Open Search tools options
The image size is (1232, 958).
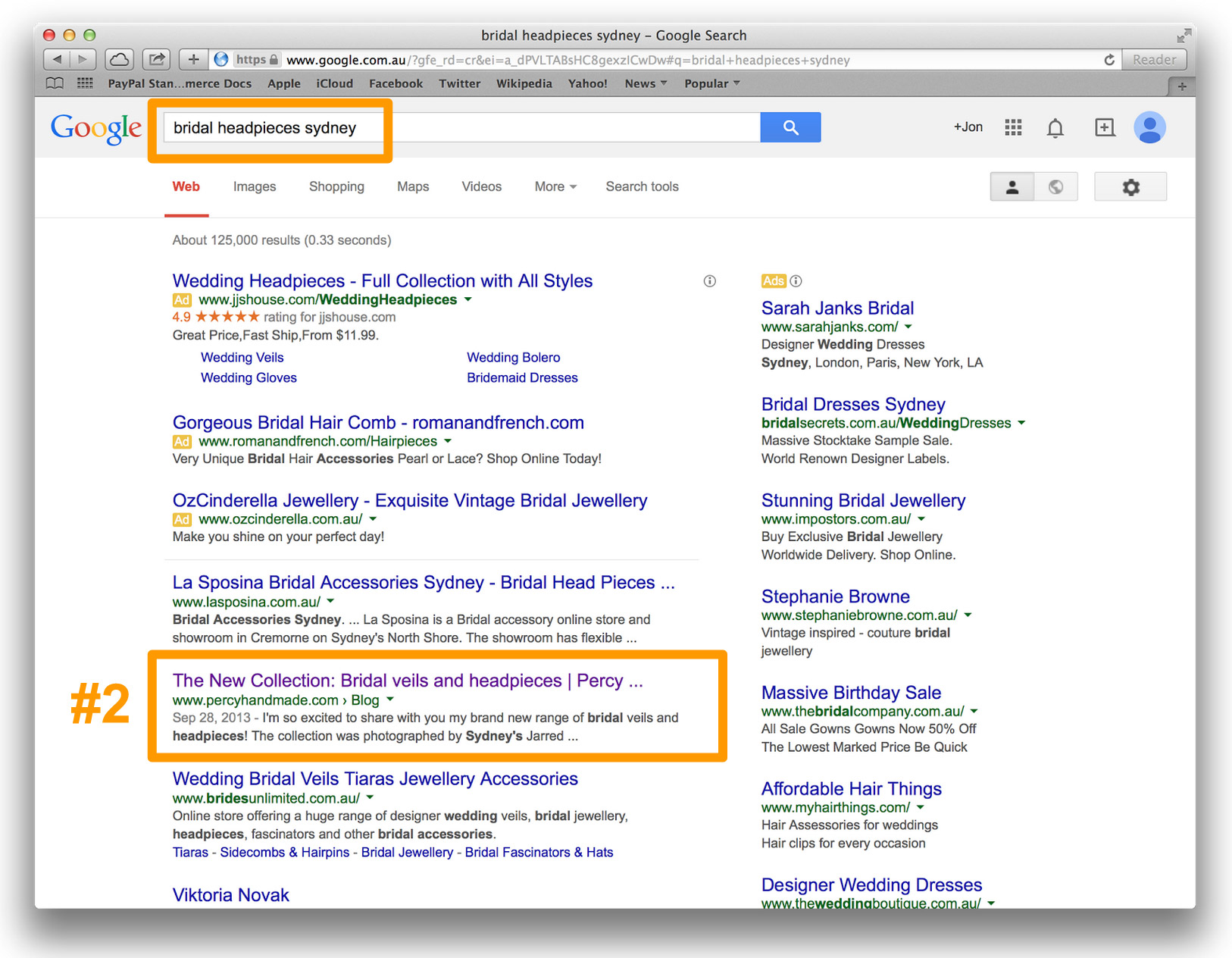coord(642,186)
